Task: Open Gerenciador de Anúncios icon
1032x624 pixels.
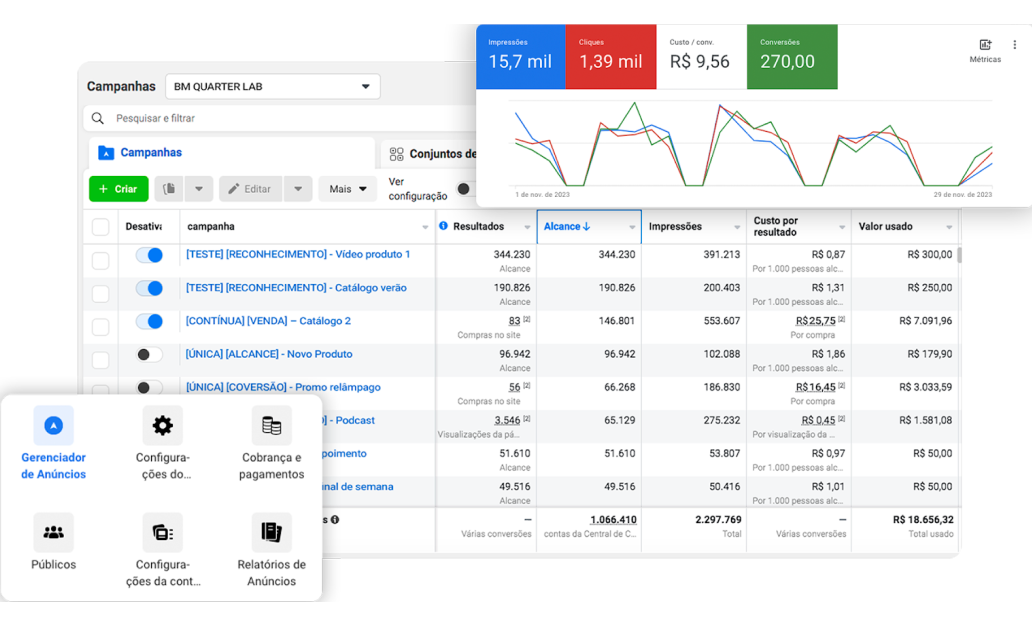Action: [53, 426]
